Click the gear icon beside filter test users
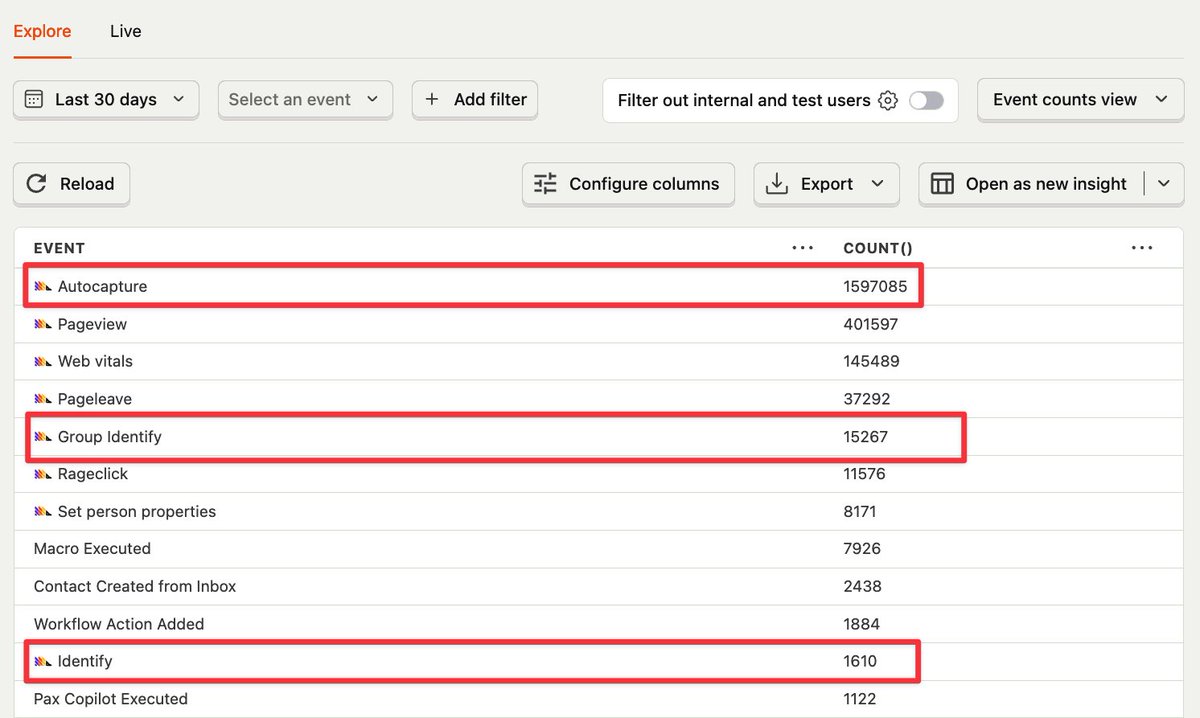Image resolution: width=1200 pixels, height=718 pixels. pyautogui.click(x=887, y=100)
